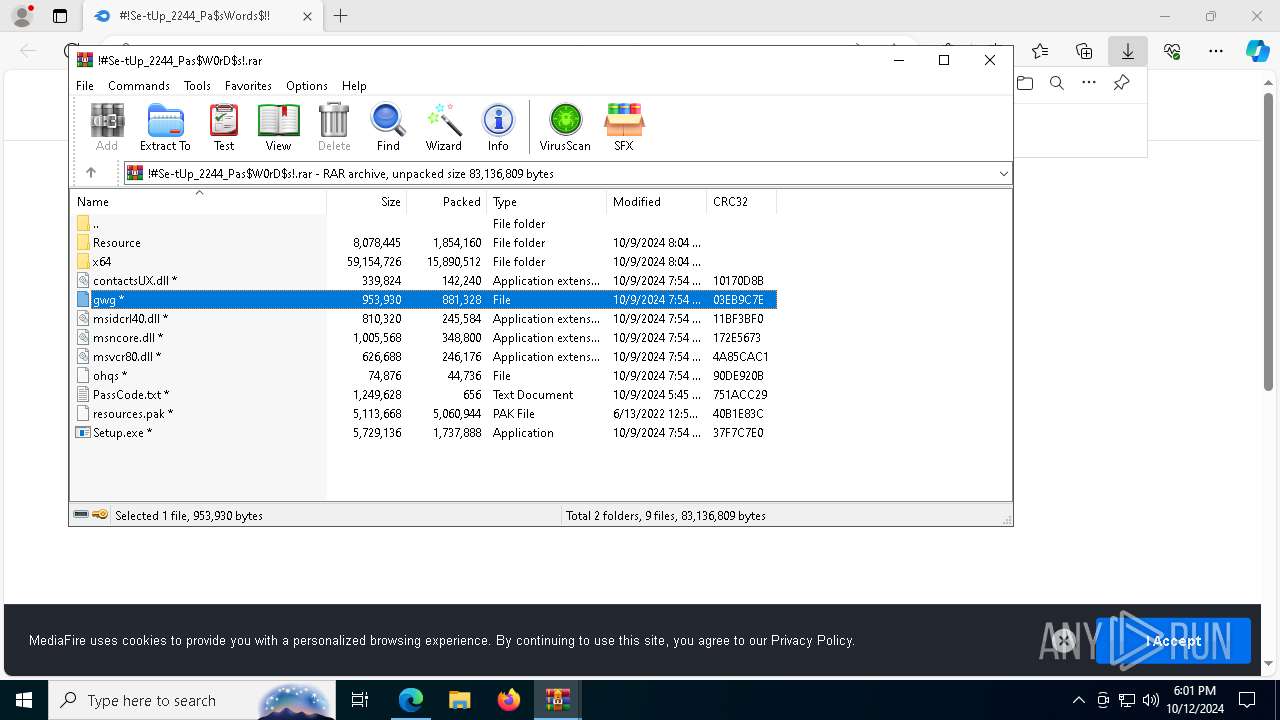1280x720 pixels.
Task: Open Edge downloads icon in browser toolbar
Action: pos(1128,51)
